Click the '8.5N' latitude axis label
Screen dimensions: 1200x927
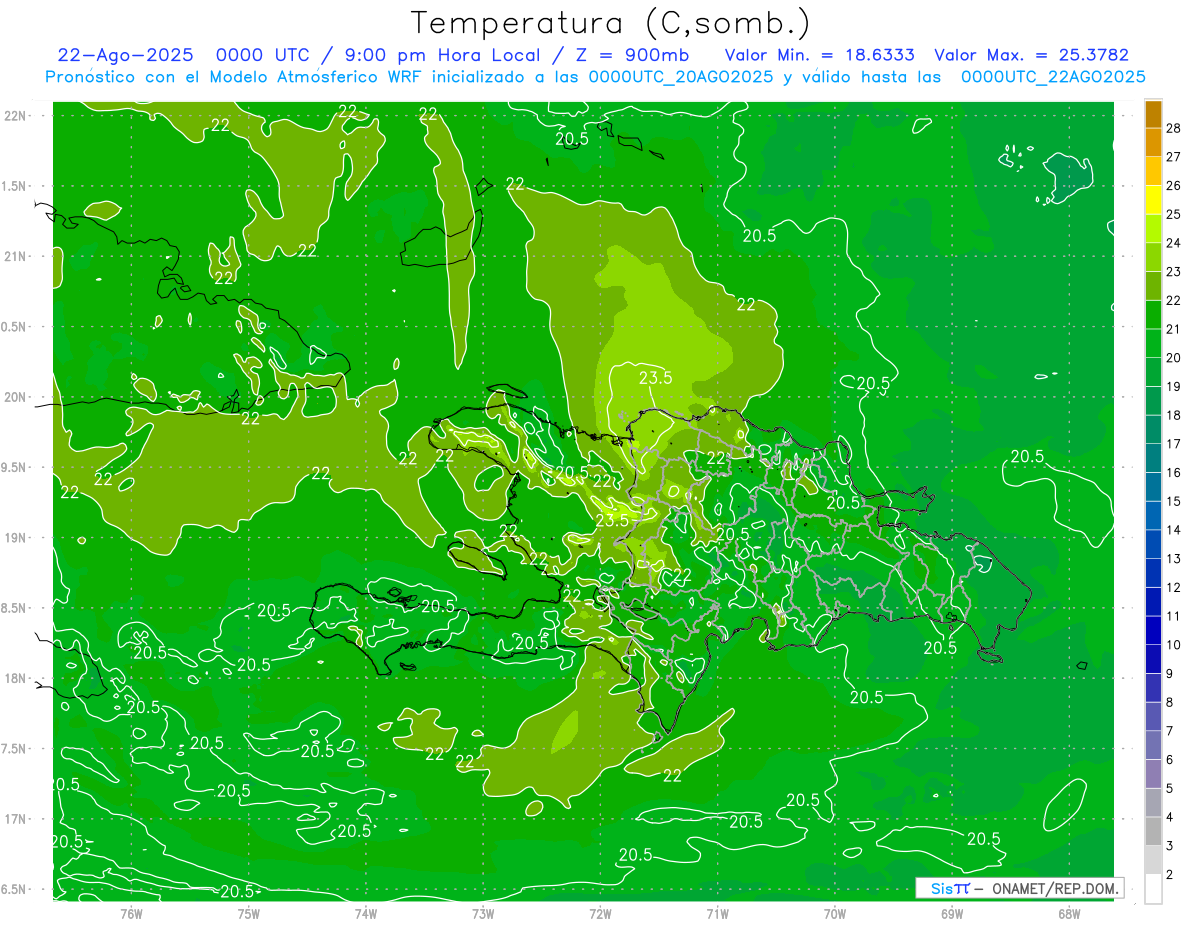(x=13, y=608)
